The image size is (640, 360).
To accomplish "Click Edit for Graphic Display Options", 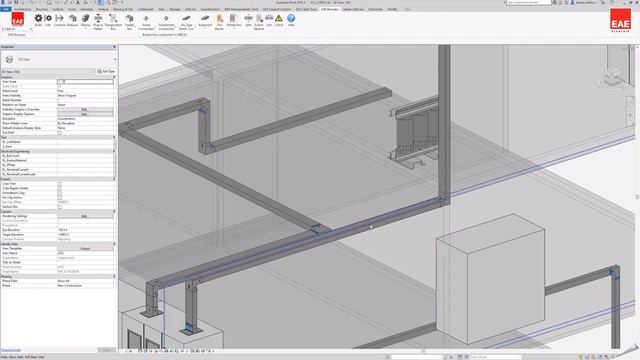I will pos(85,114).
